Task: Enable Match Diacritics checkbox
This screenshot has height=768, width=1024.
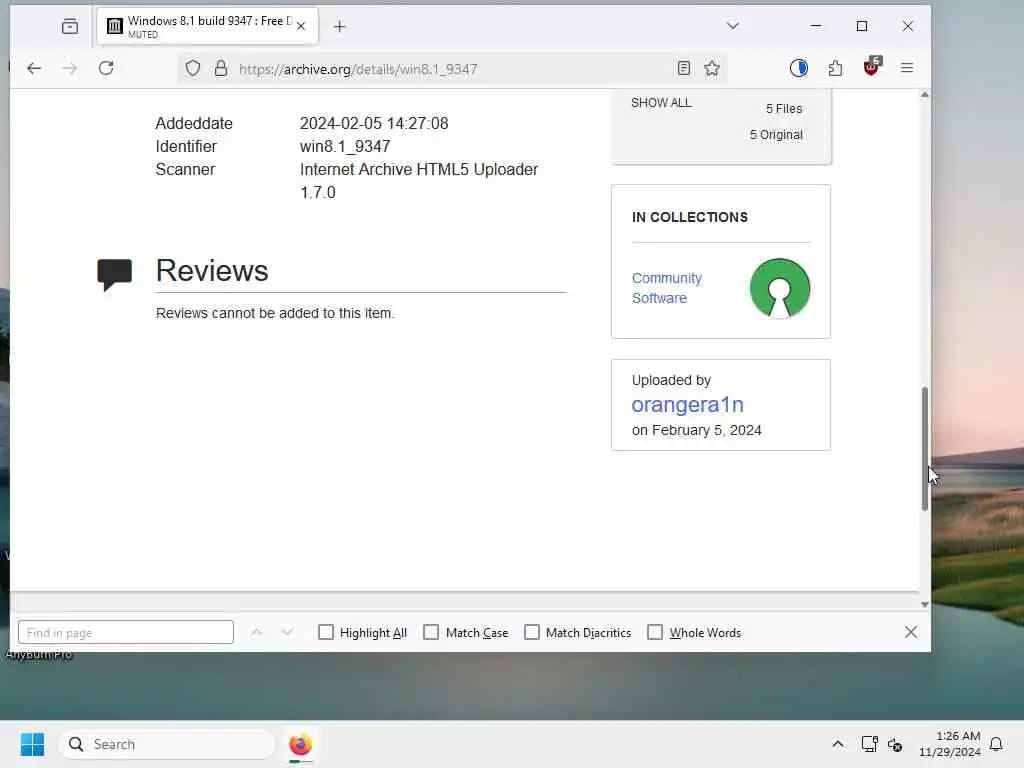Action: click(532, 632)
